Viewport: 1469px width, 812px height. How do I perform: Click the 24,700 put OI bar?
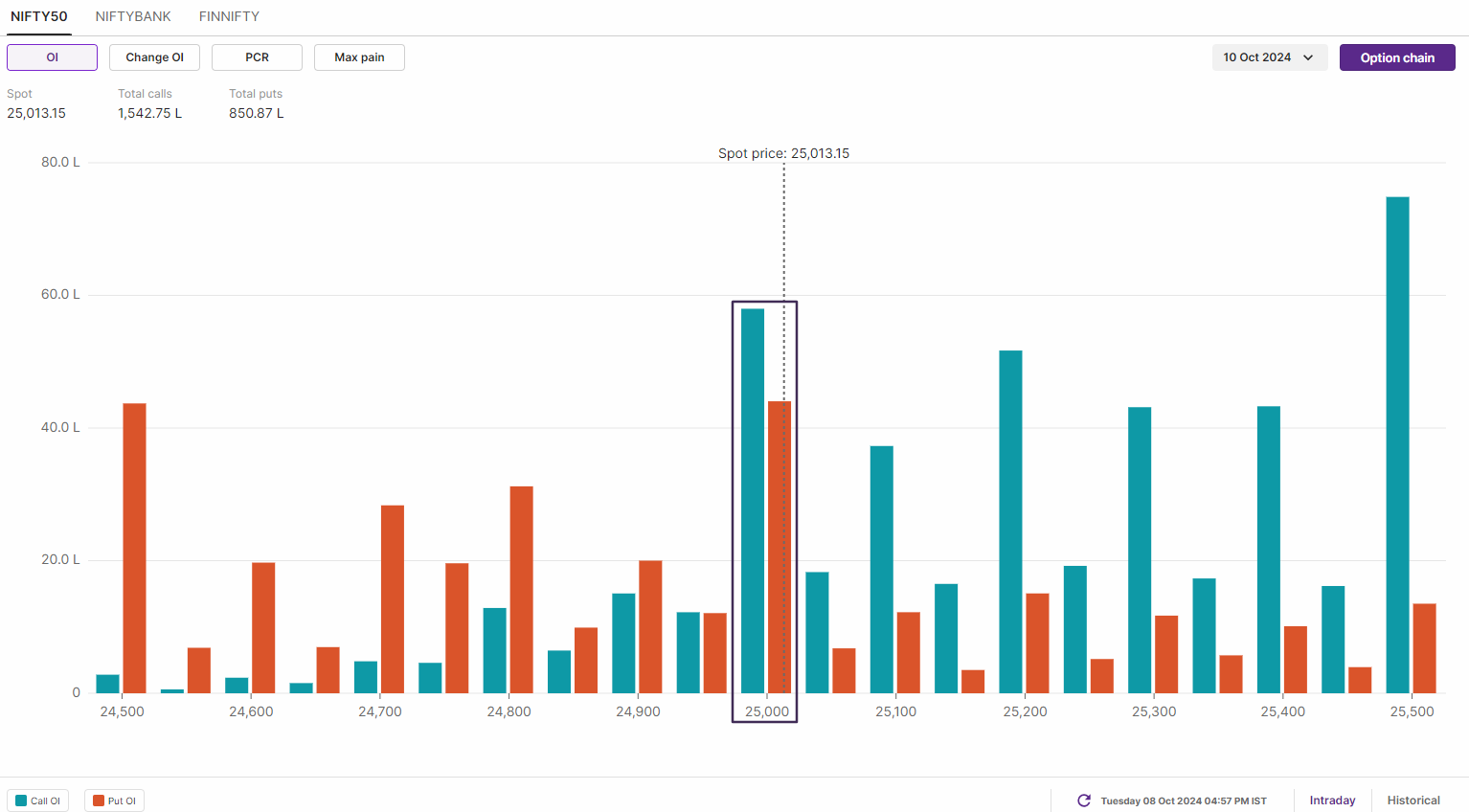tap(393, 599)
